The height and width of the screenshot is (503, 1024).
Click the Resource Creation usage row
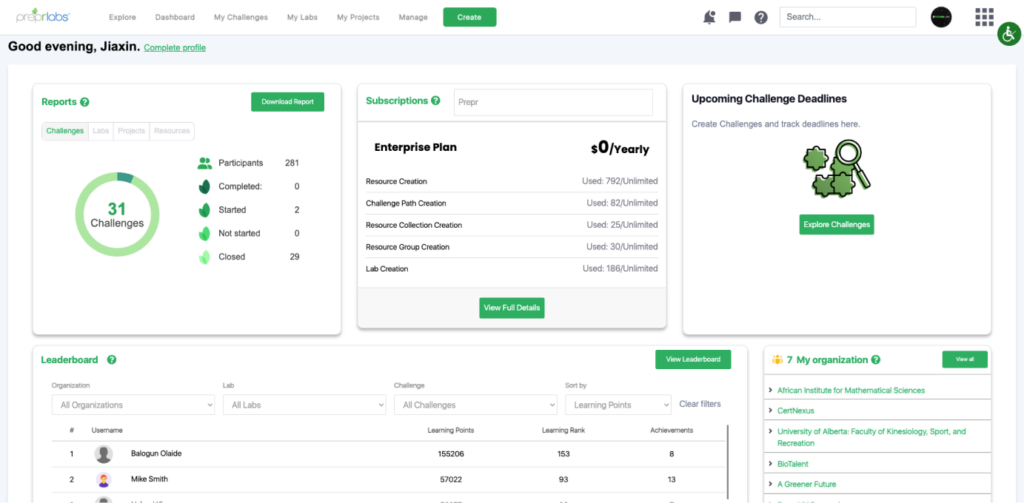pos(512,182)
